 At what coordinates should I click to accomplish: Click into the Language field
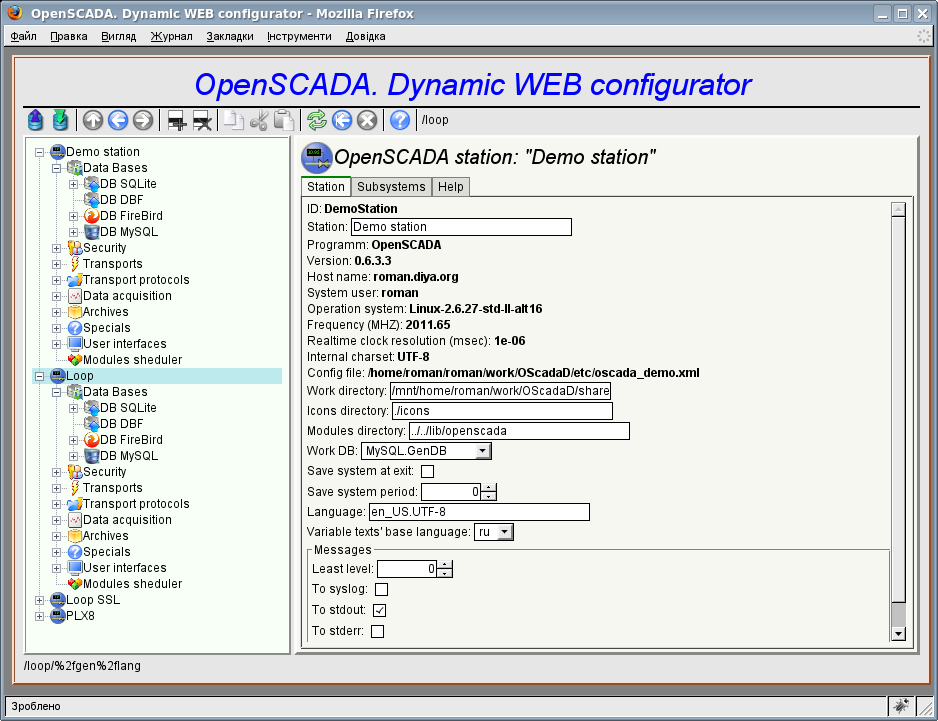[479, 512]
